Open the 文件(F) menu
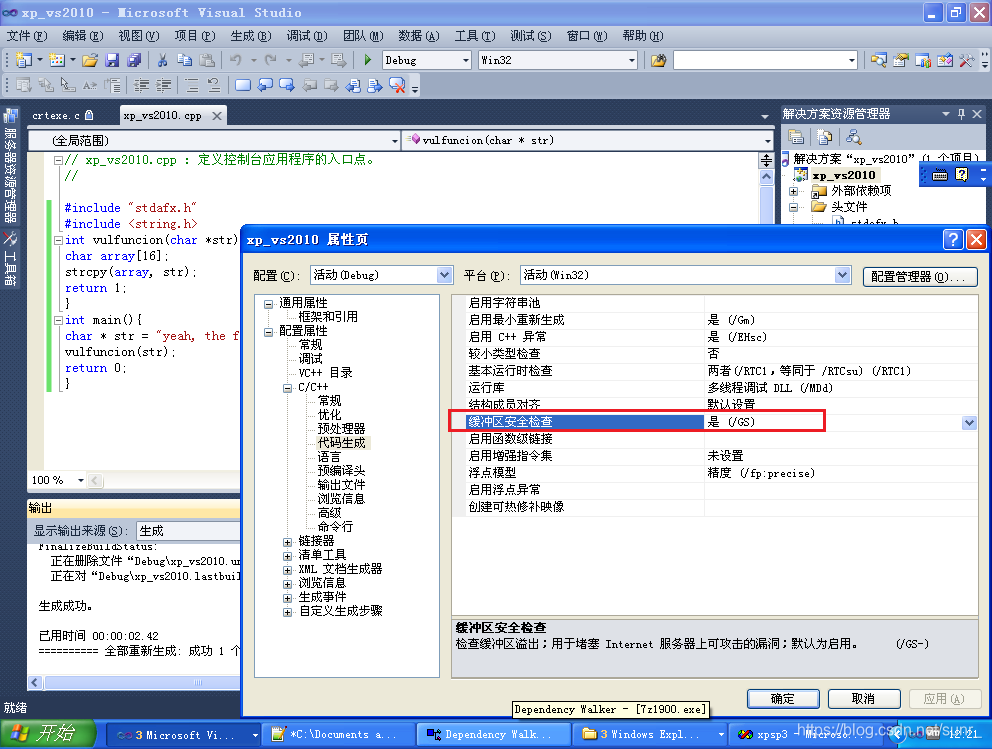Image resolution: width=992 pixels, height=749 pixels. point(27,36)
